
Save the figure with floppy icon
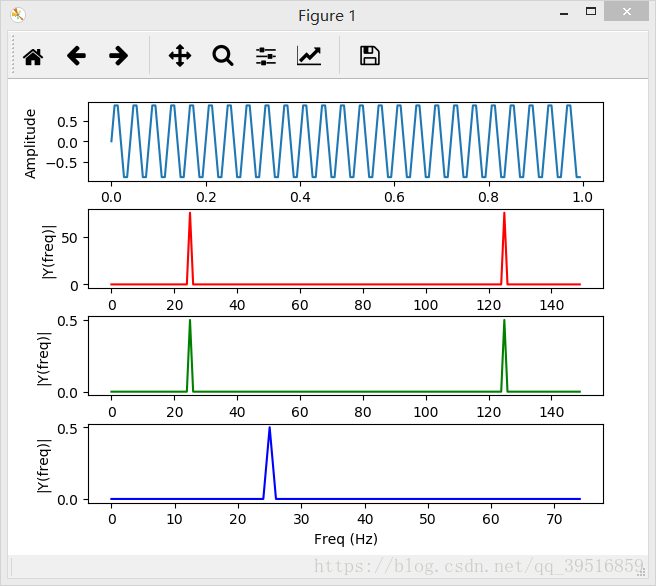pyautogui.click(x=370, y=56)
